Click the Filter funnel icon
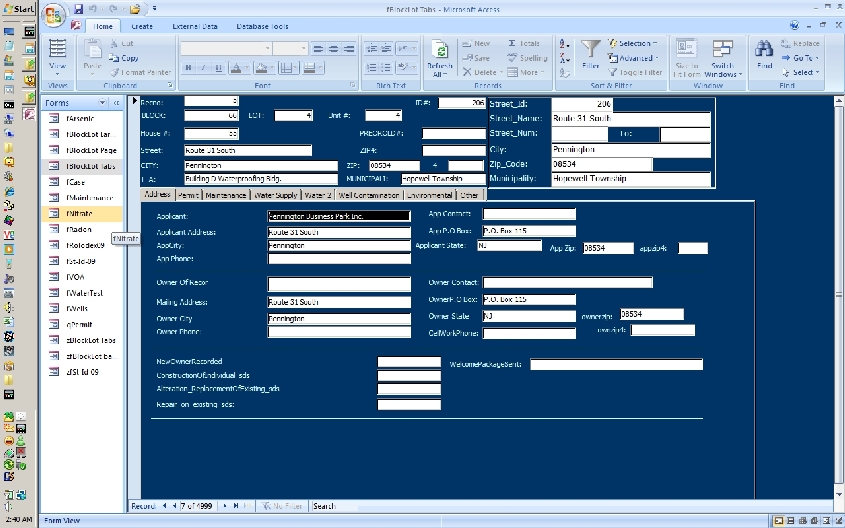The width and height of the screenshot is (845, 528). point(591,50)
